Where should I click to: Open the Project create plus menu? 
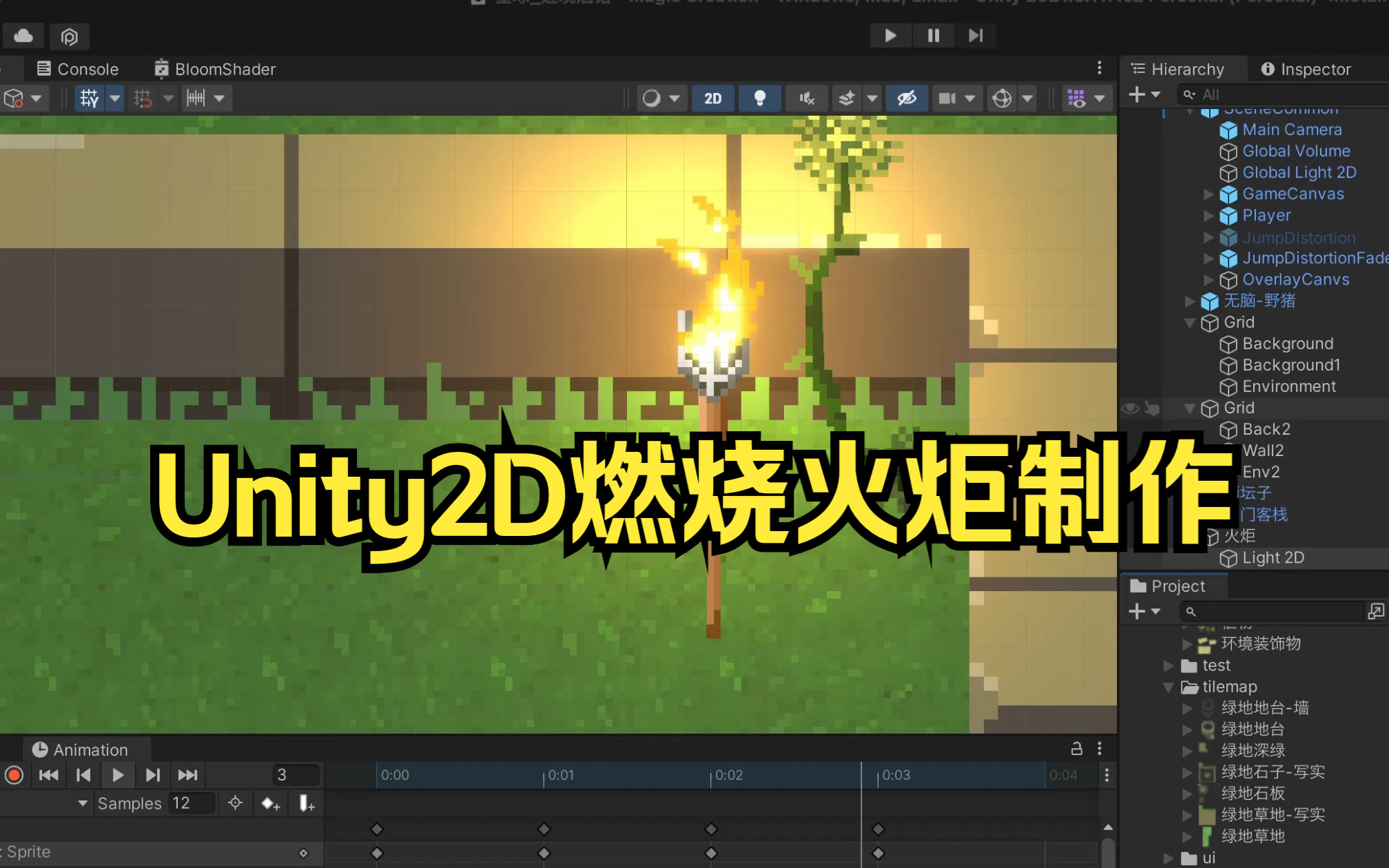tap(1144, 611)
